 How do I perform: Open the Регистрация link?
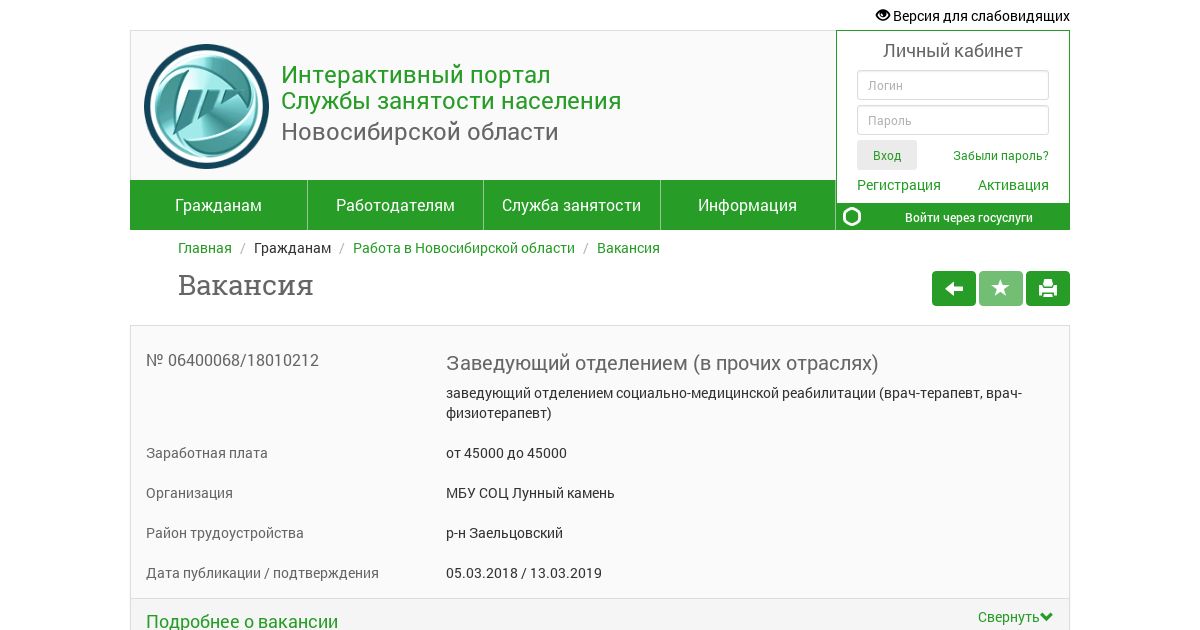pos(899,185)
